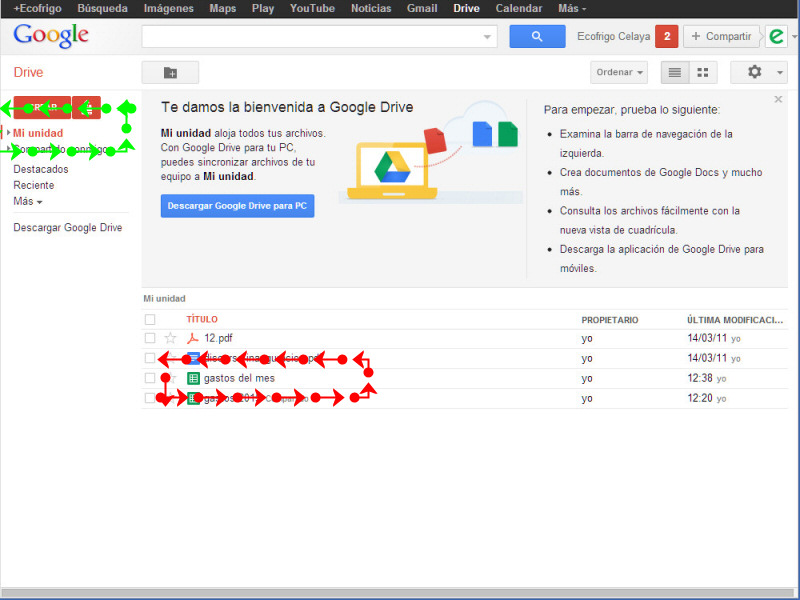Image resolution: width=800 pixels, height=600 pixels.
Task: Select Mi unidad in the sidebar
Action: point(38,133)
